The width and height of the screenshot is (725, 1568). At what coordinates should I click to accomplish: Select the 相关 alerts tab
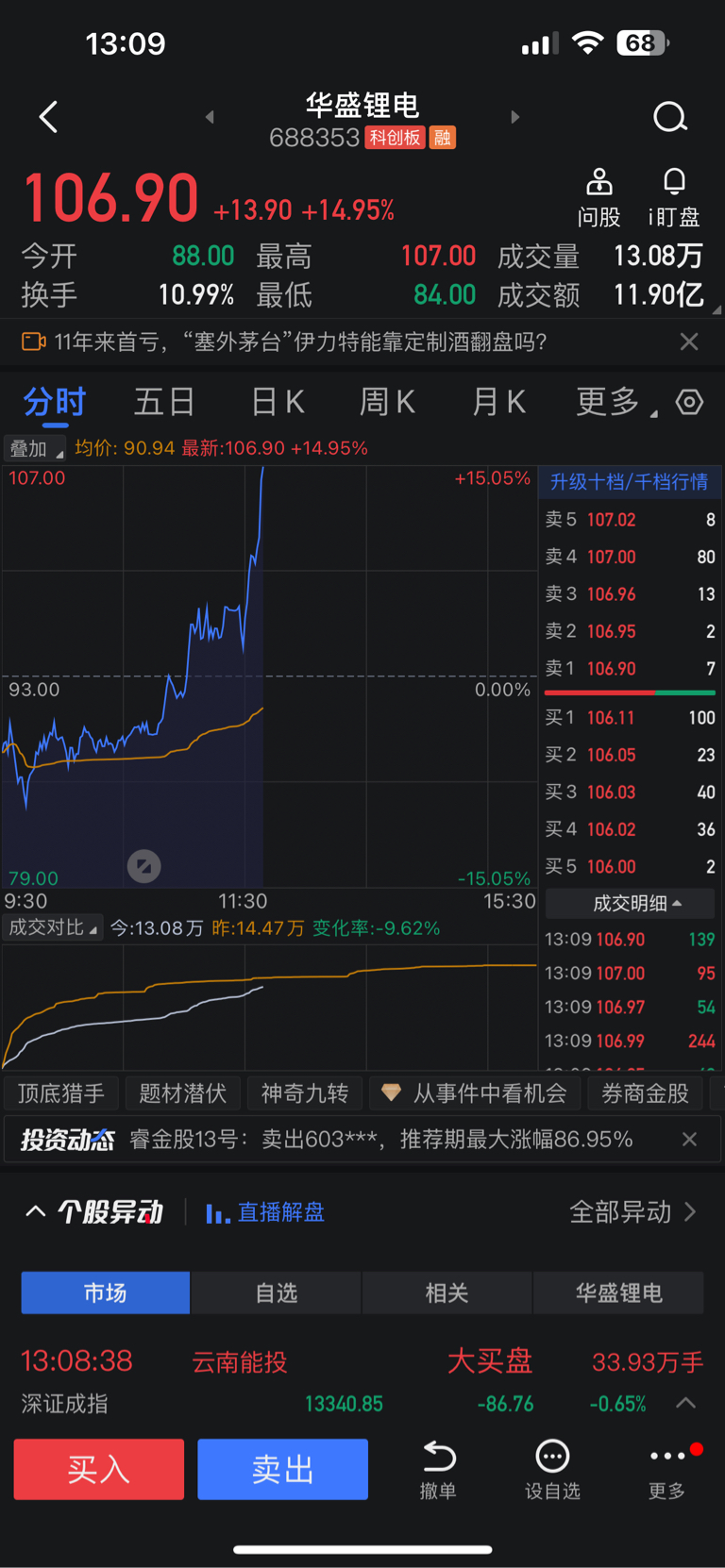point(447,1293)
